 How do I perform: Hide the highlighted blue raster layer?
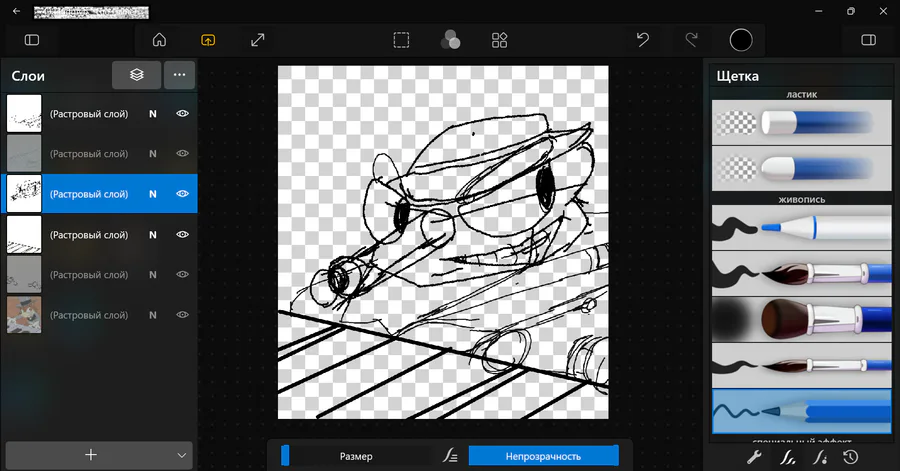pos(183,194)
